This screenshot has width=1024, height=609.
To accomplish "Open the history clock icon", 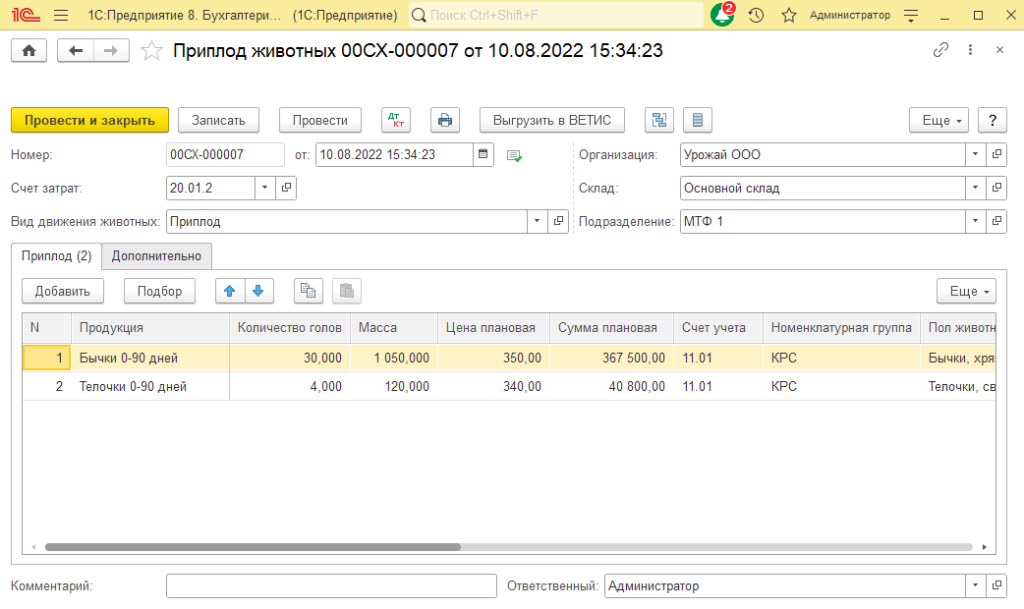I will click(x=756, y=15).
